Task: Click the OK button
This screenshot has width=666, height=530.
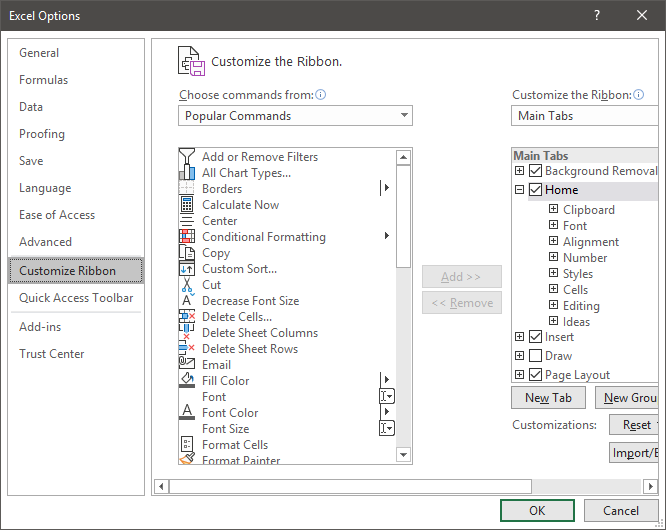Action: click(537, 510)
